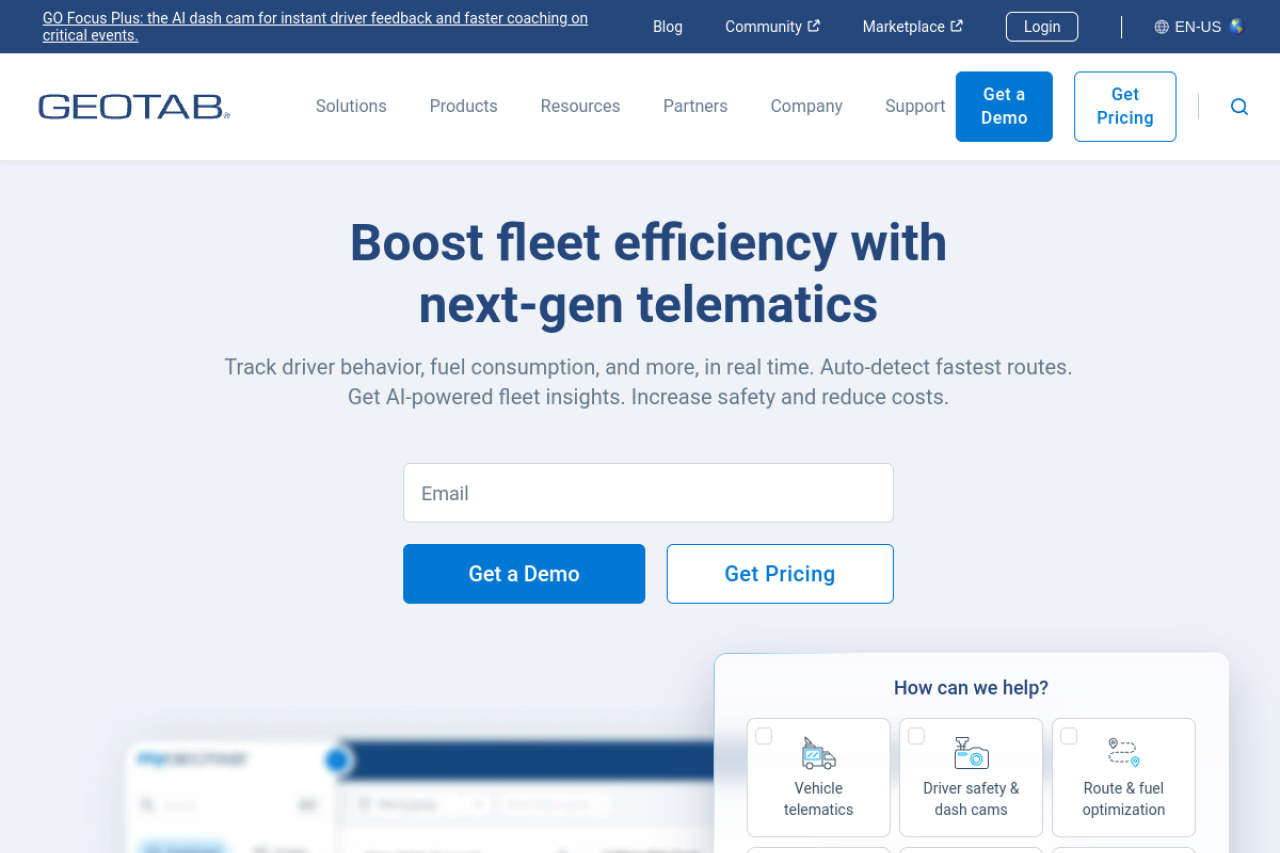Click the Geotab logo
1280x853 pixels.
[134, 107]
